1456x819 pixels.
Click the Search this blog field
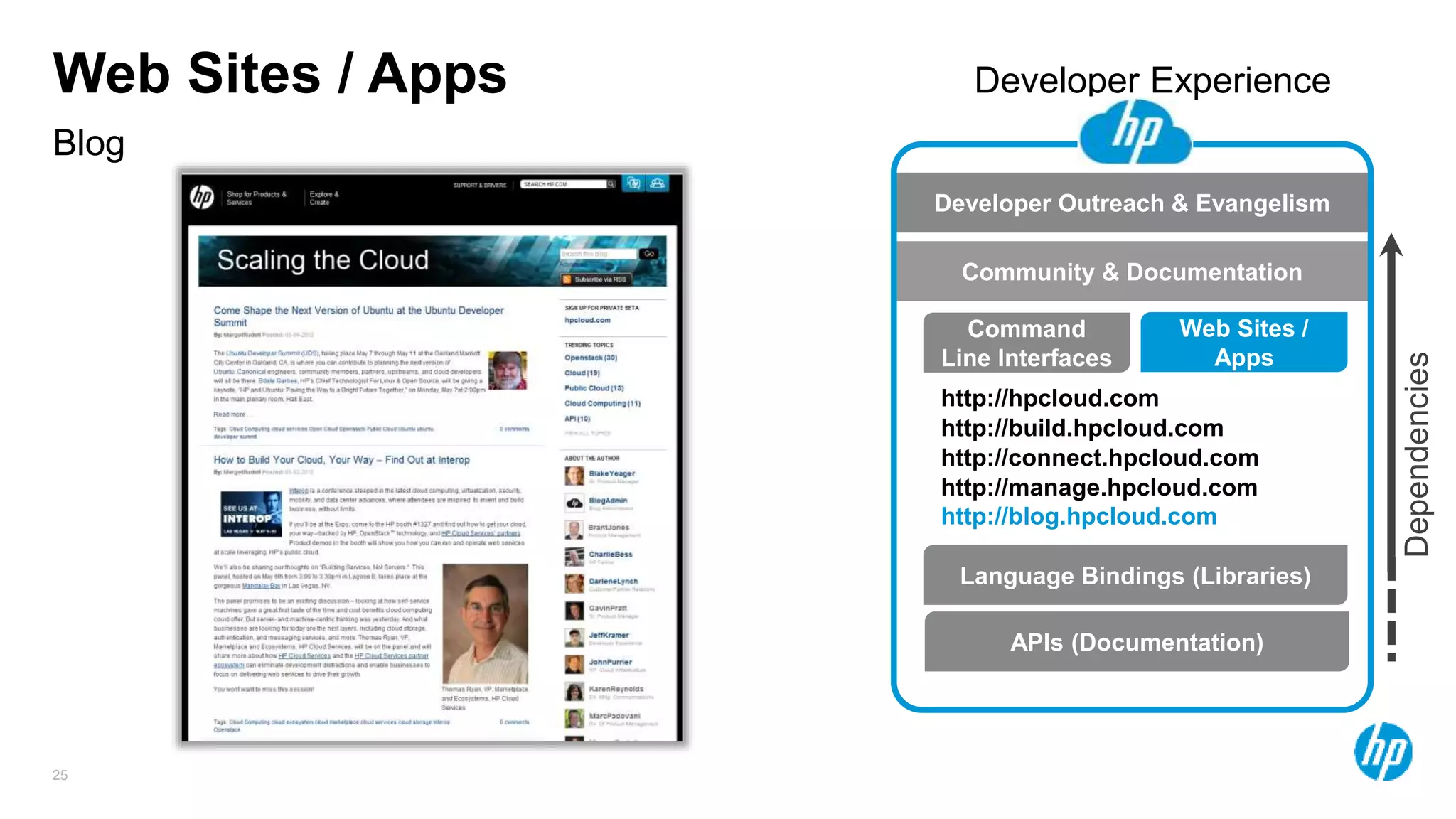tap(598, 254)
